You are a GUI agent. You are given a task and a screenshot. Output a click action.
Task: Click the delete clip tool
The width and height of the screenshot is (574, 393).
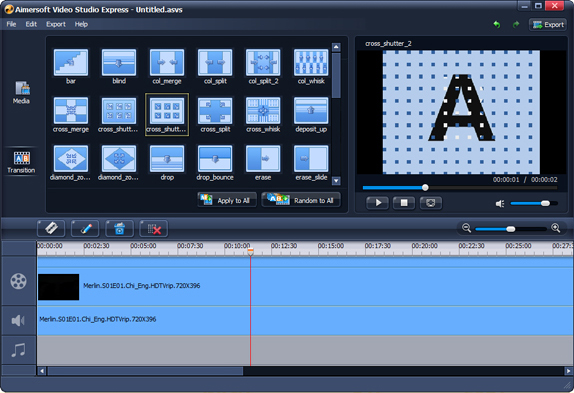tap(154, 229)
